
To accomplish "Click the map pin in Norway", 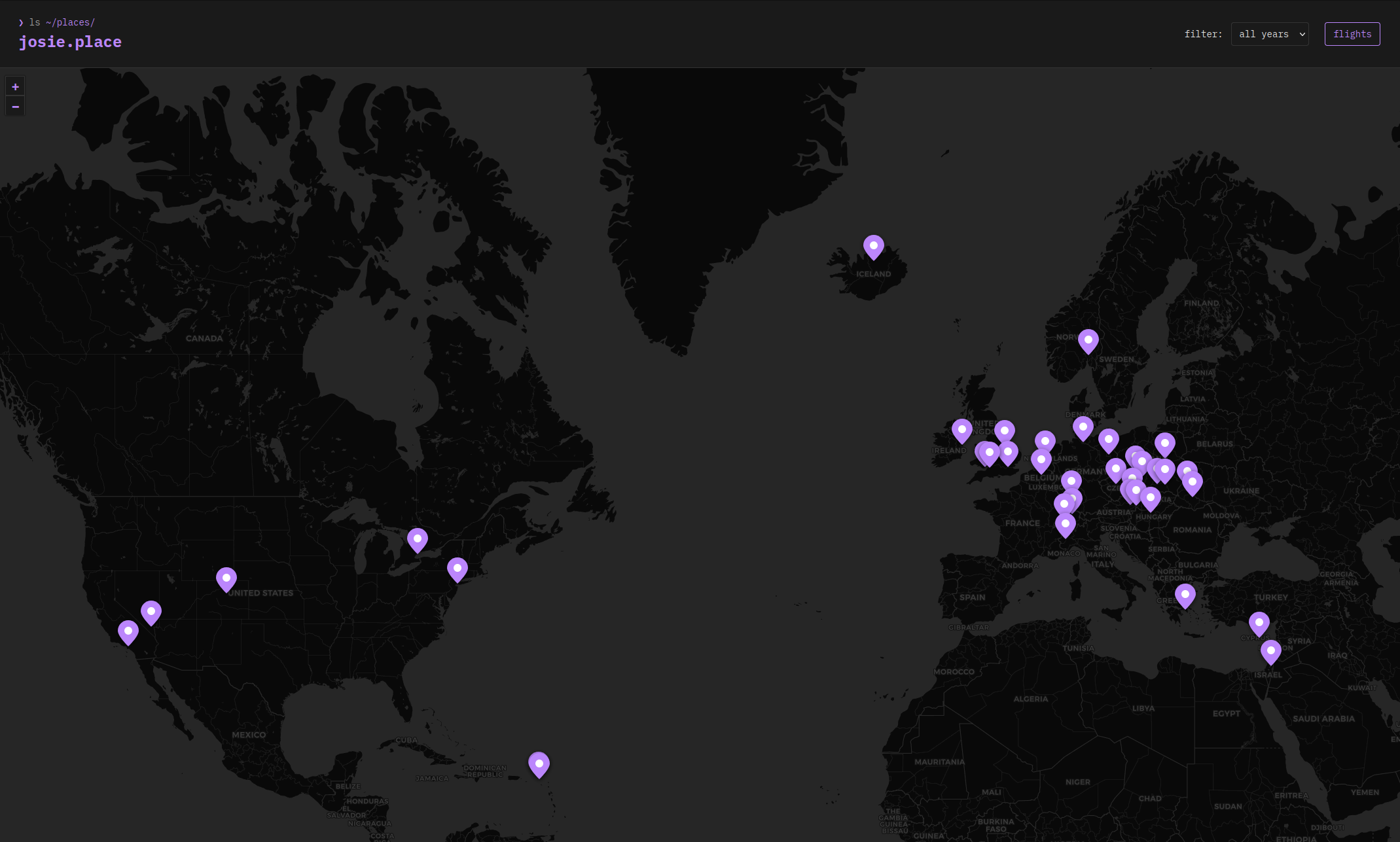I will coord(1088,341).
